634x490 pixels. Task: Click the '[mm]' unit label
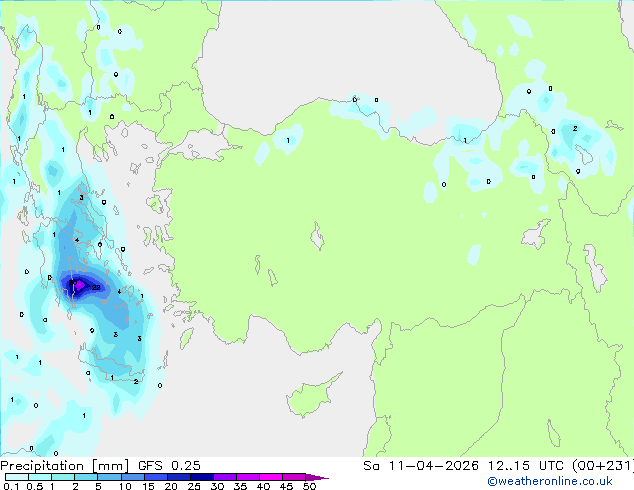[x=110, y=466]
